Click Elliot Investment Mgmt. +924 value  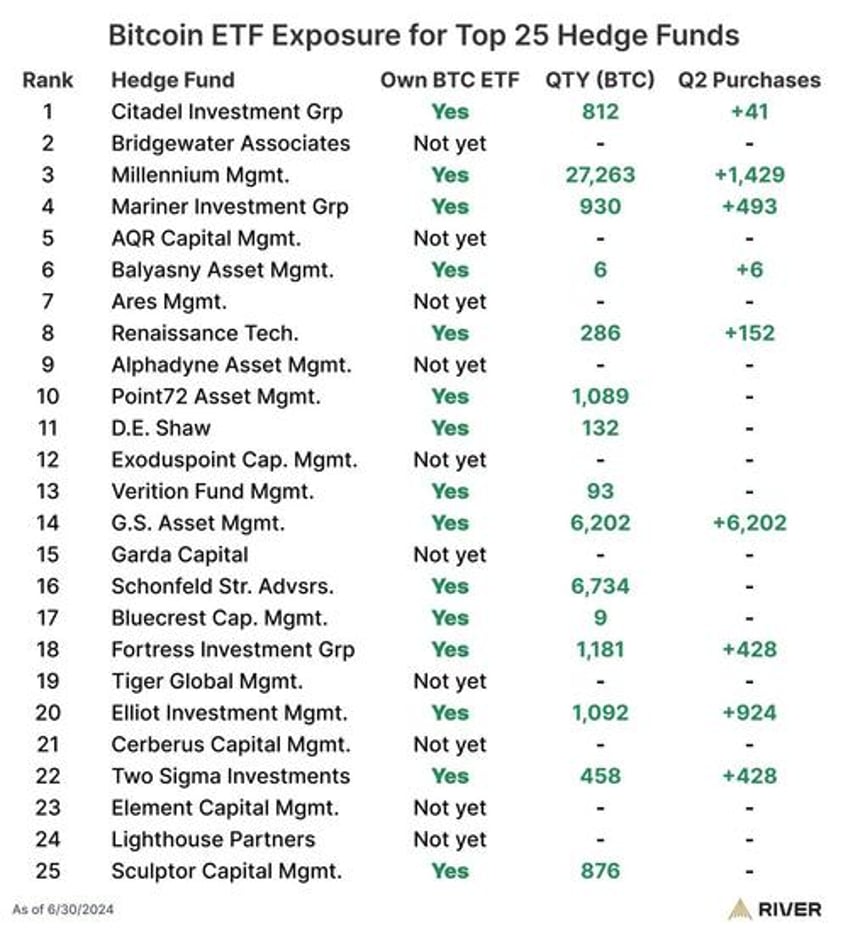[x=749, y=713]
